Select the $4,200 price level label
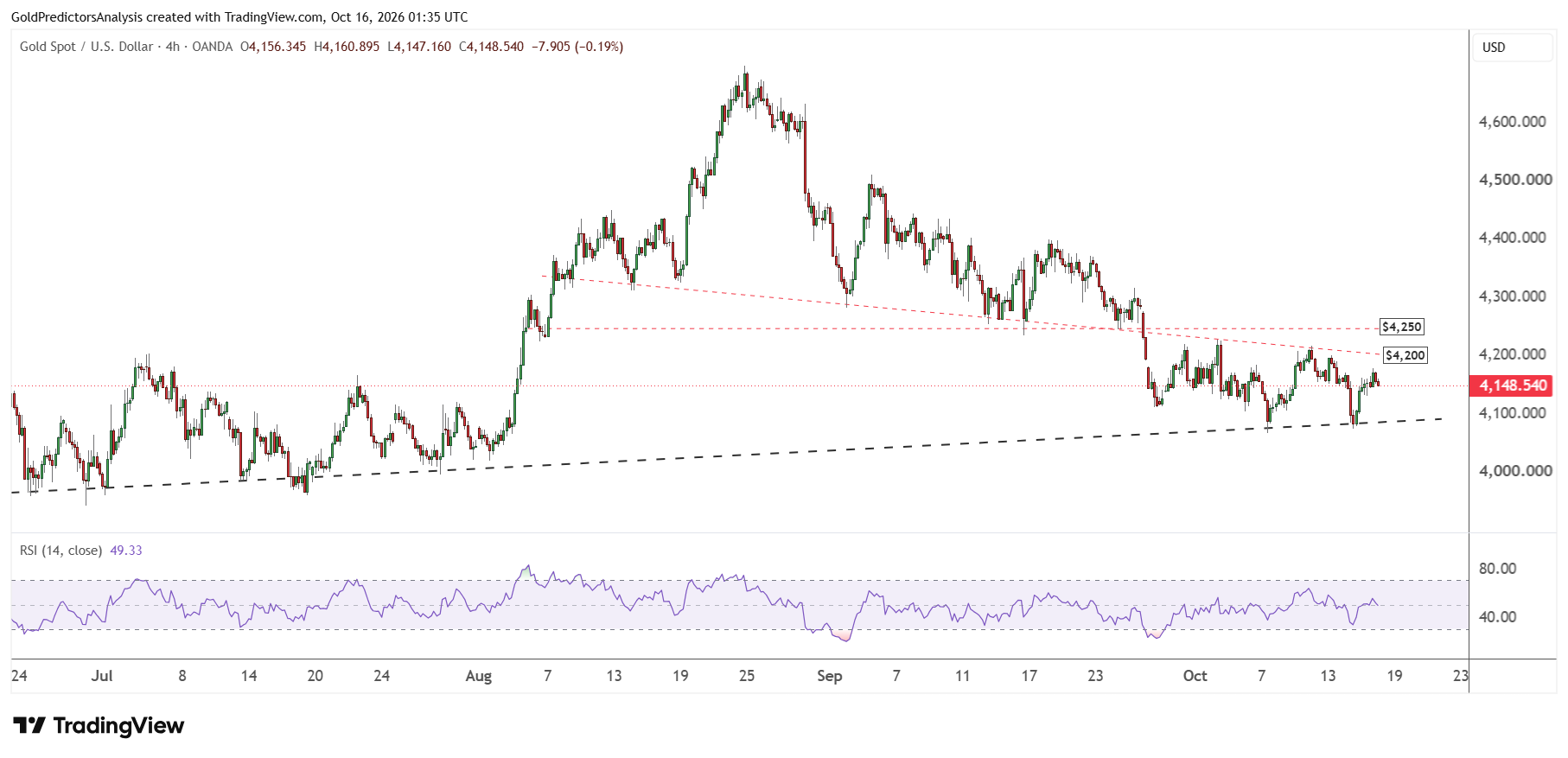The height and width of the screenshot is (758, 1568). [1405, 355]
